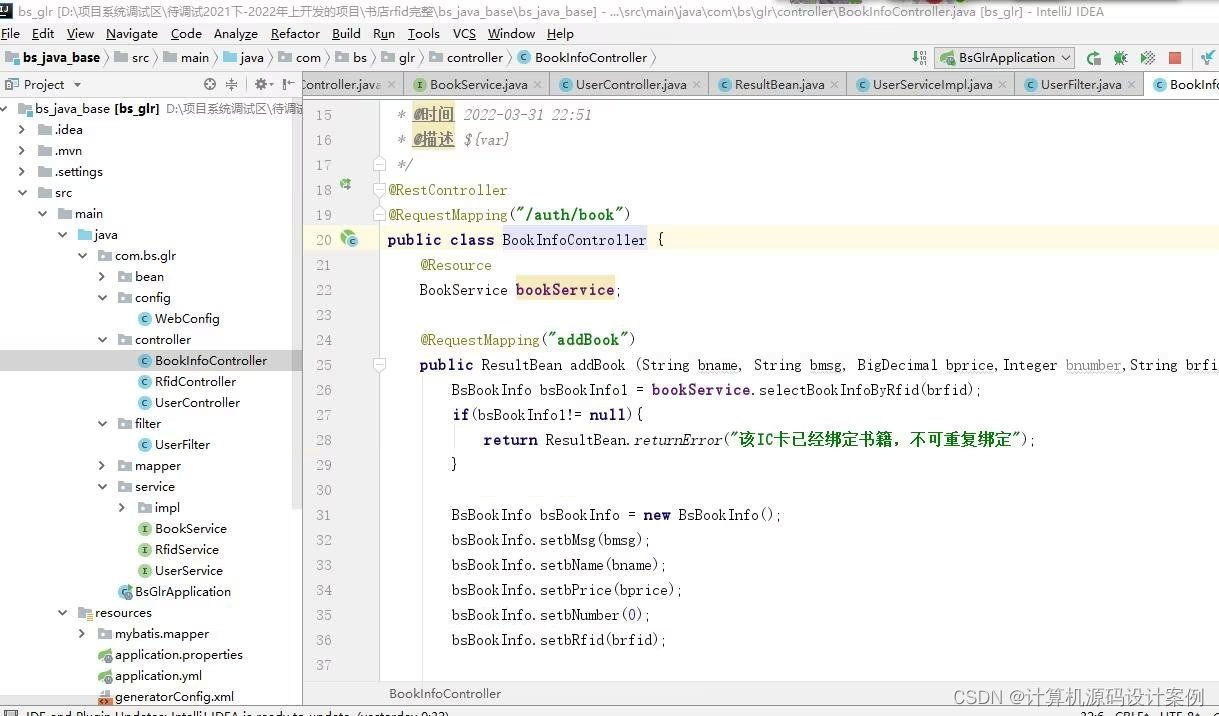This screenshot has height=716, width=1219.
Task: Switch to the ResultBean.java editor tab
Action: [x=779, y=85]
